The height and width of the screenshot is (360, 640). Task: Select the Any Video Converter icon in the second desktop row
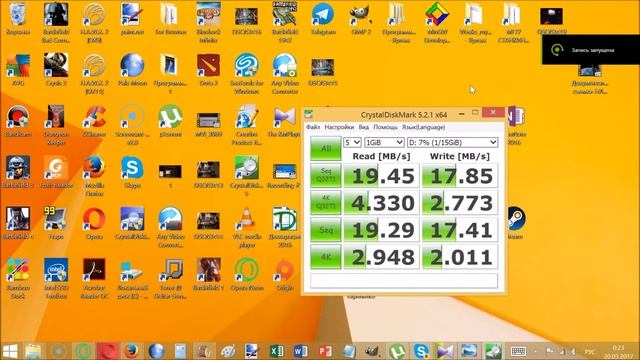click(x=284, y=73)
